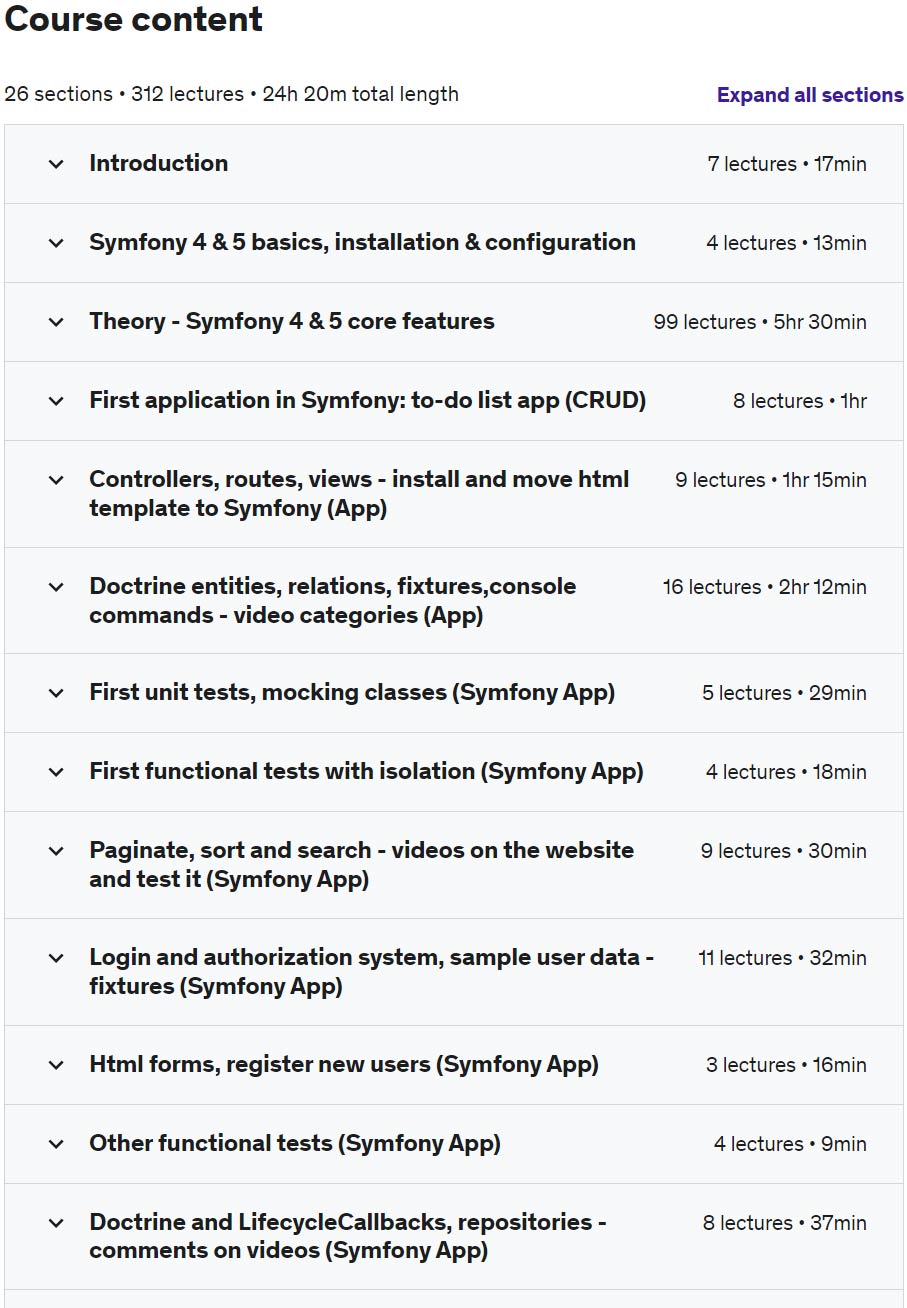Expand chevron beside Symfony basics, installation & configuration
This screenshot has width=907, height=1308.
click(x=56, y=243)
